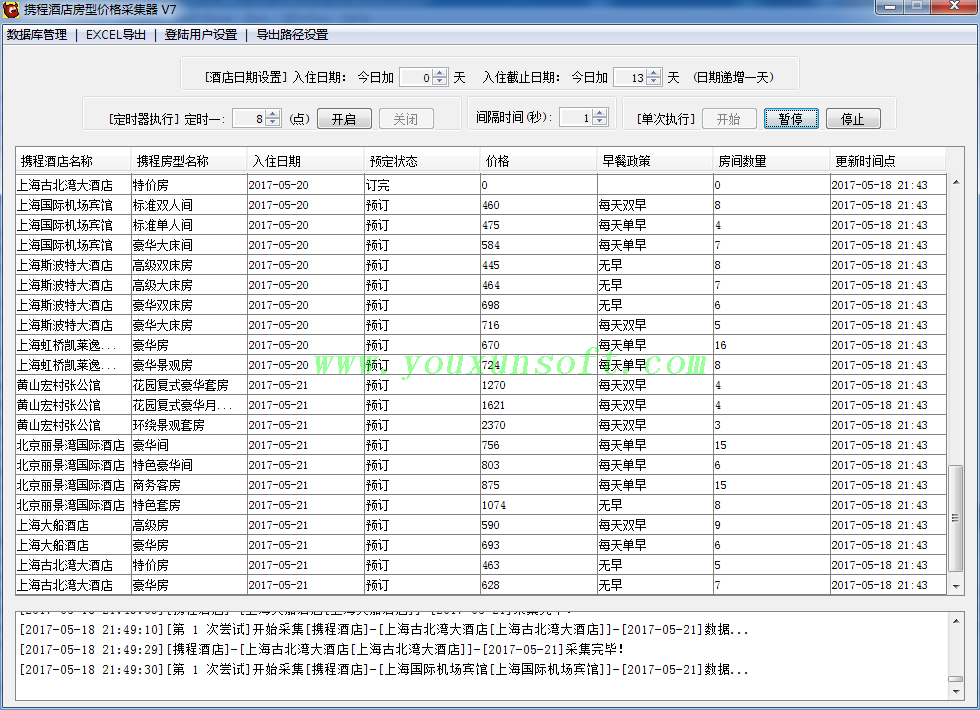Select the 高级双床房 room type cell

189,265
